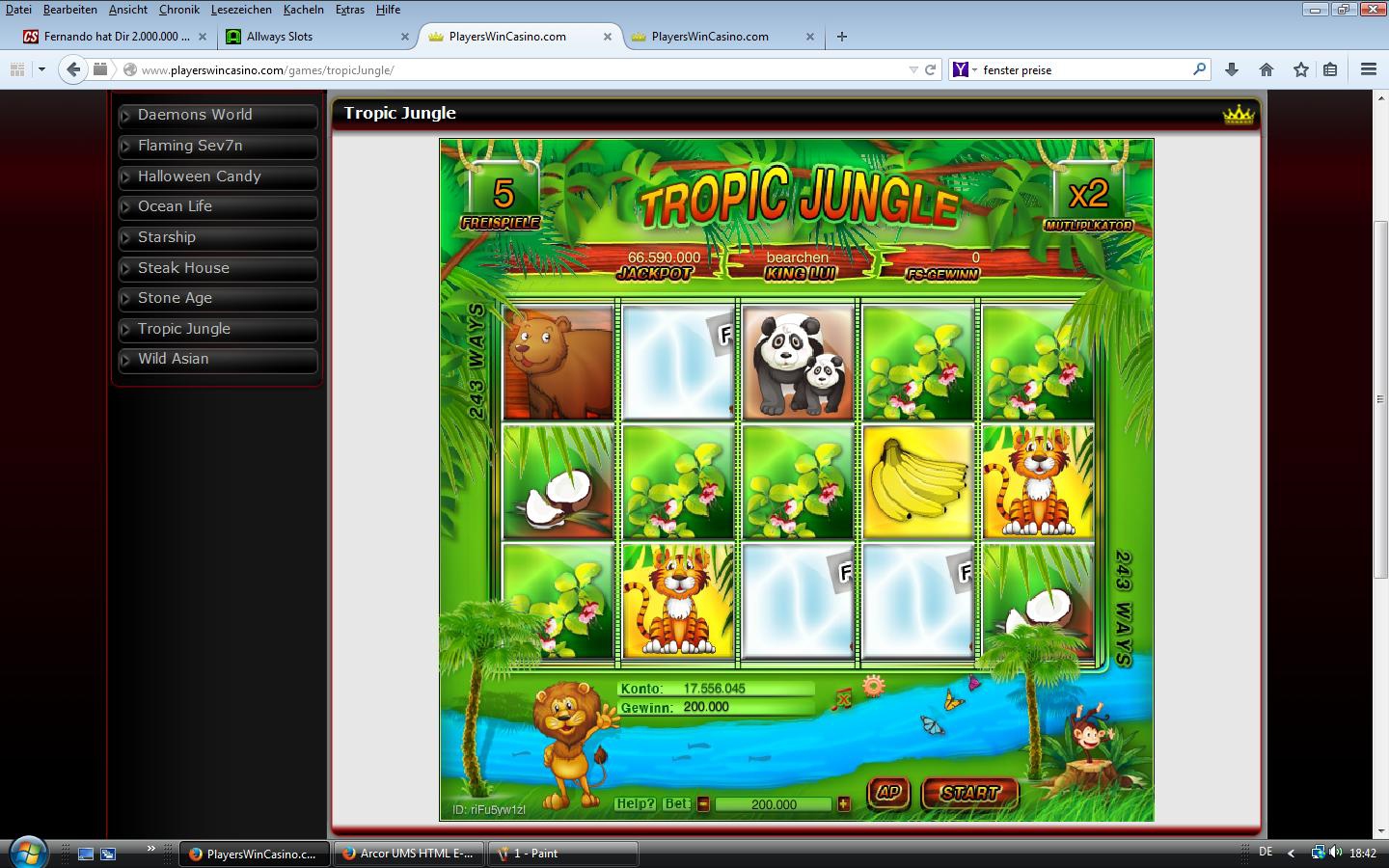Open a new browser tab
Screen dimensions: 1389x868
click(842, 37)
